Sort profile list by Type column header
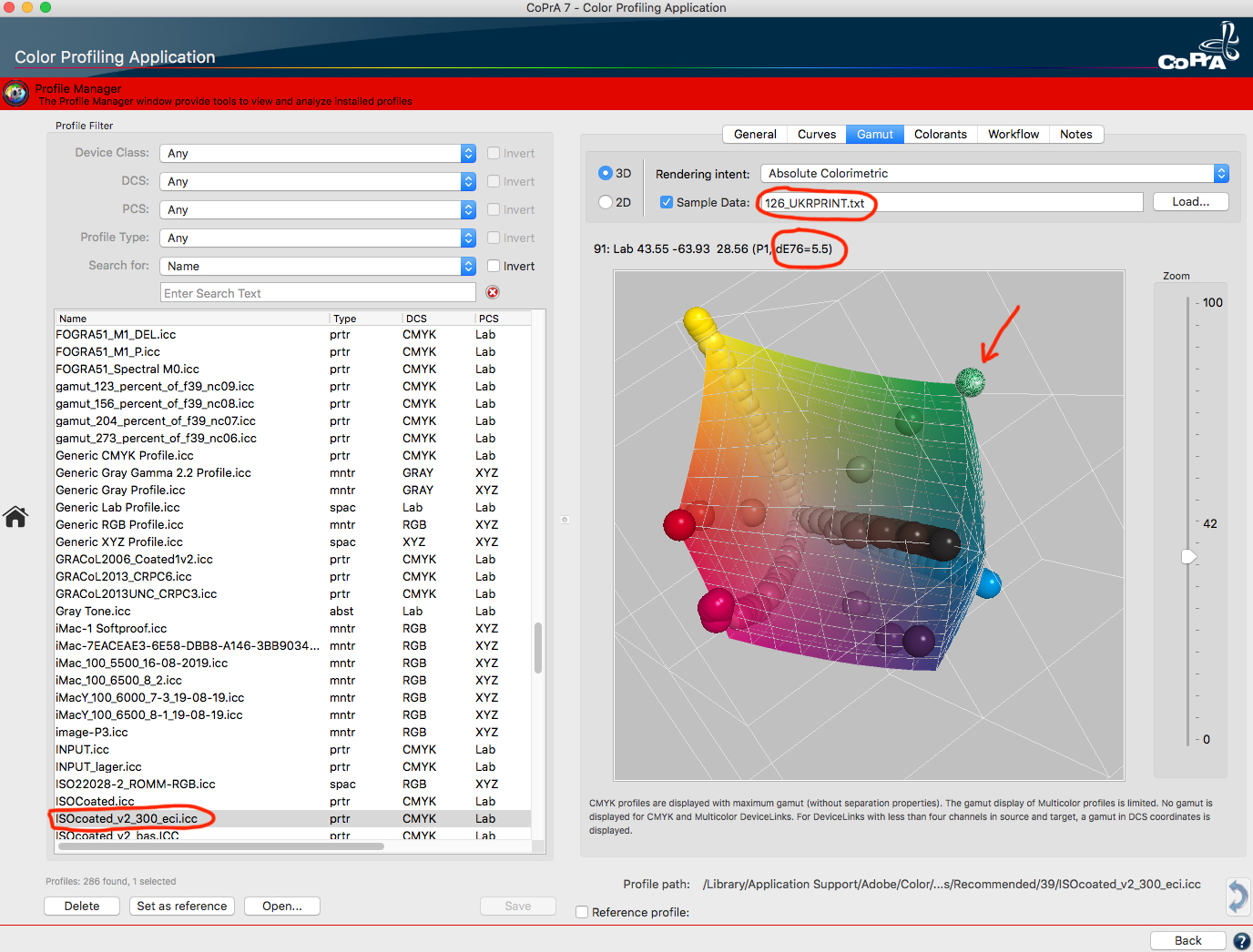The image size is (1253, 952). pos(364,319)
